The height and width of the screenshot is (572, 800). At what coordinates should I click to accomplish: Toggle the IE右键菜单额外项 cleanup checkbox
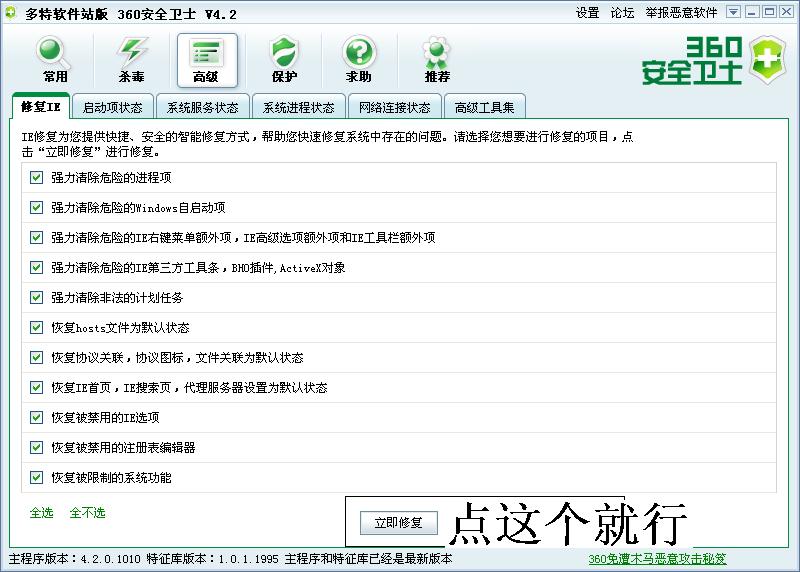pos(36,237)
